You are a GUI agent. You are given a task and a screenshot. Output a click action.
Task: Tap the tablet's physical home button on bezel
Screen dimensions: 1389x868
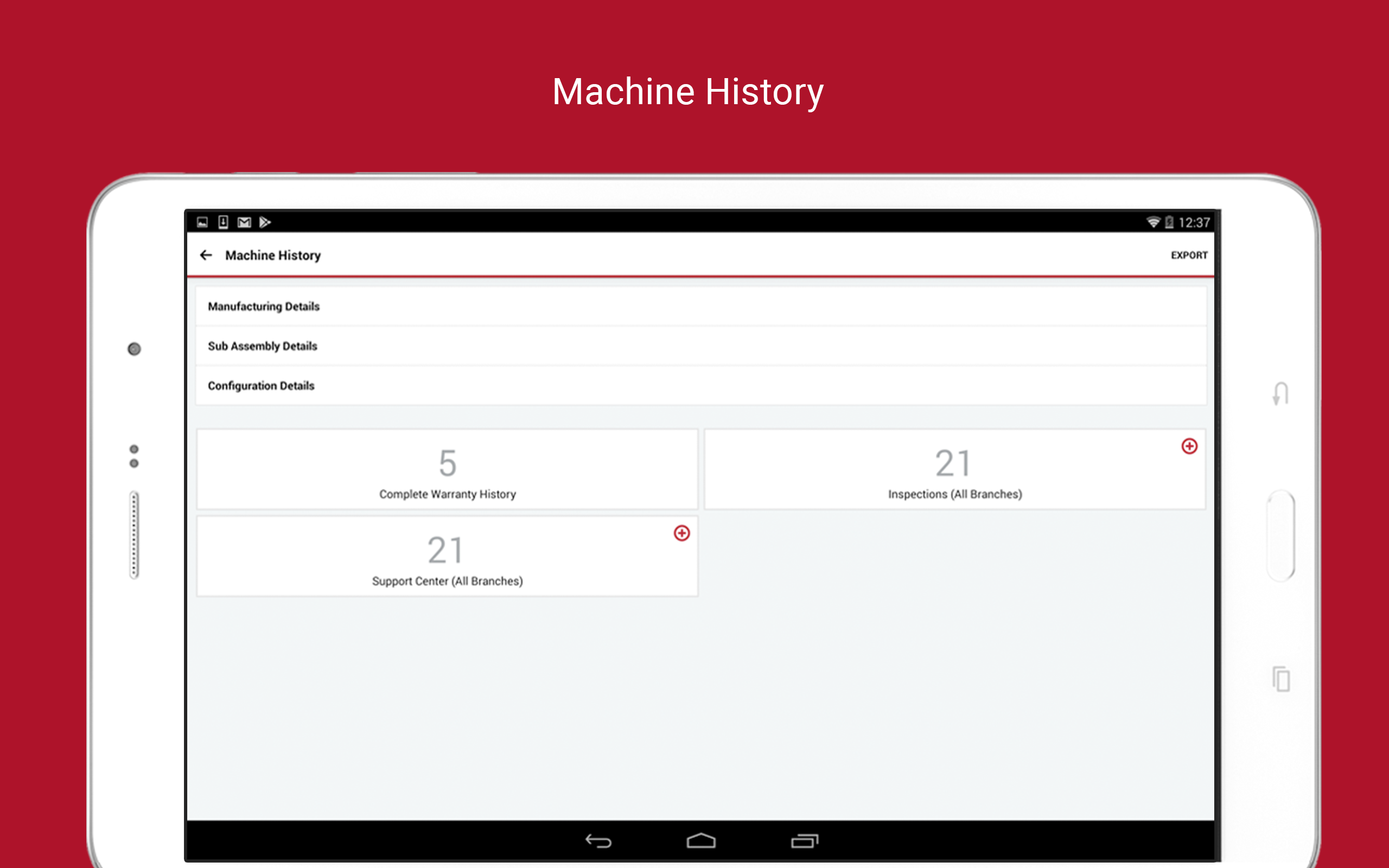point(1280,535)
